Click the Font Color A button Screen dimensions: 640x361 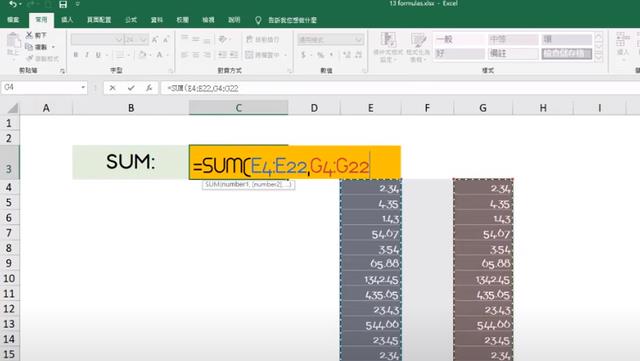tap(160, 55)
